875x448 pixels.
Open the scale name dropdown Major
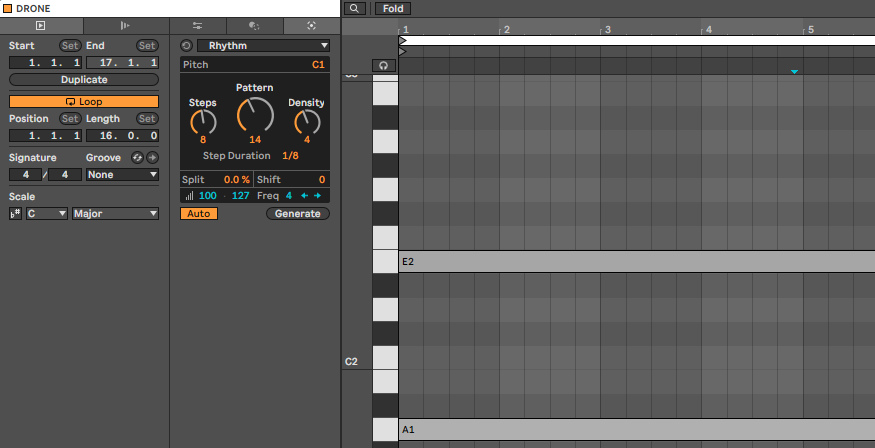point(116,214)
